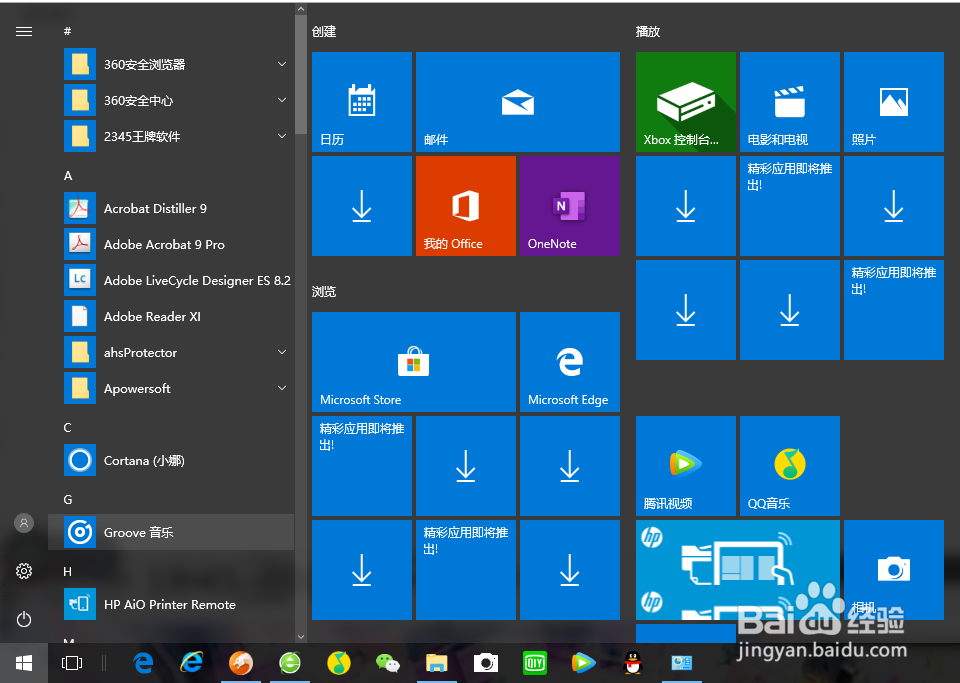
Task: Launch the OneNote tile
Action: (569, 205)
